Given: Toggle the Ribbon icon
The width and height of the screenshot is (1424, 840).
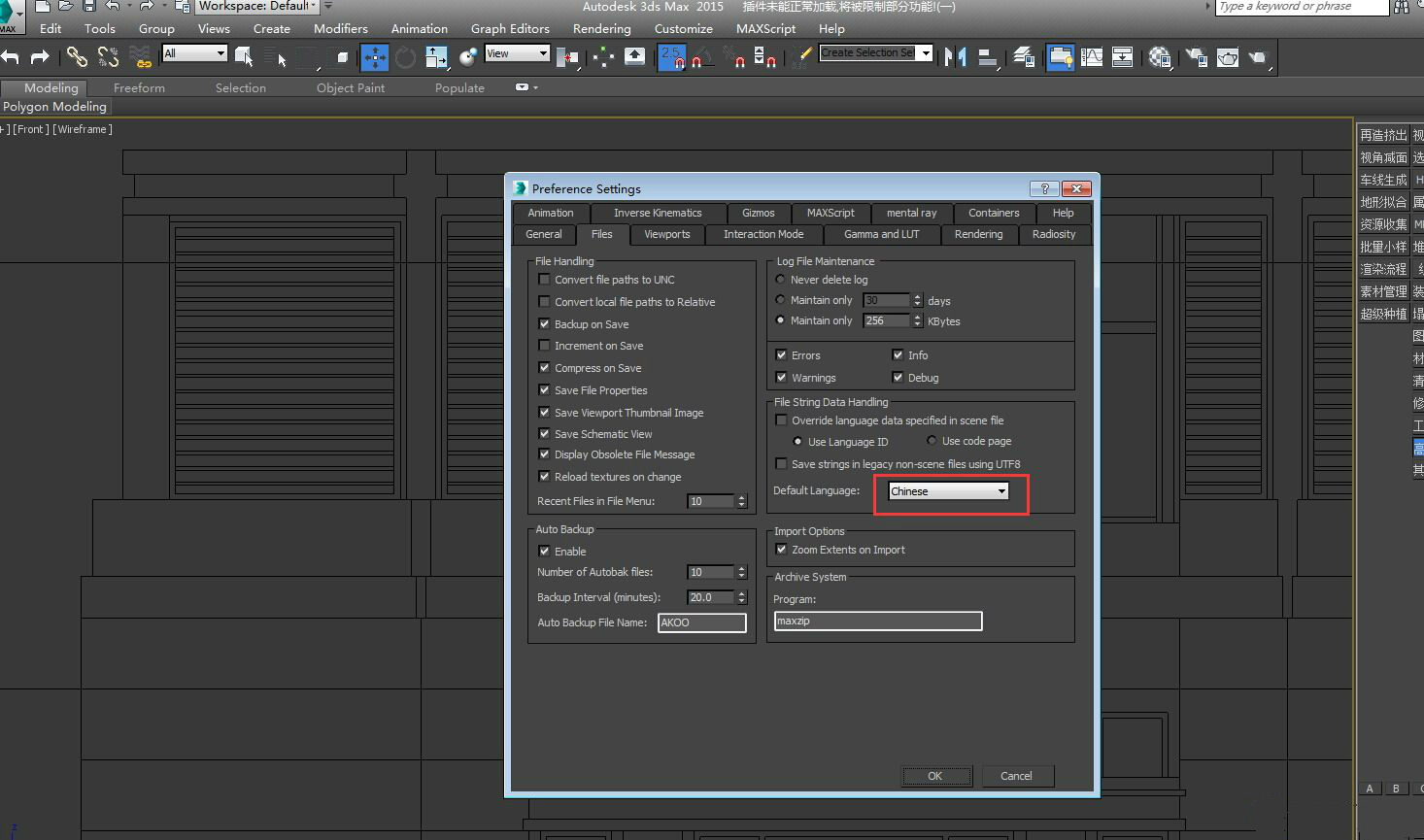Looking at the screenshot, I should click(x=1061, y=57).
